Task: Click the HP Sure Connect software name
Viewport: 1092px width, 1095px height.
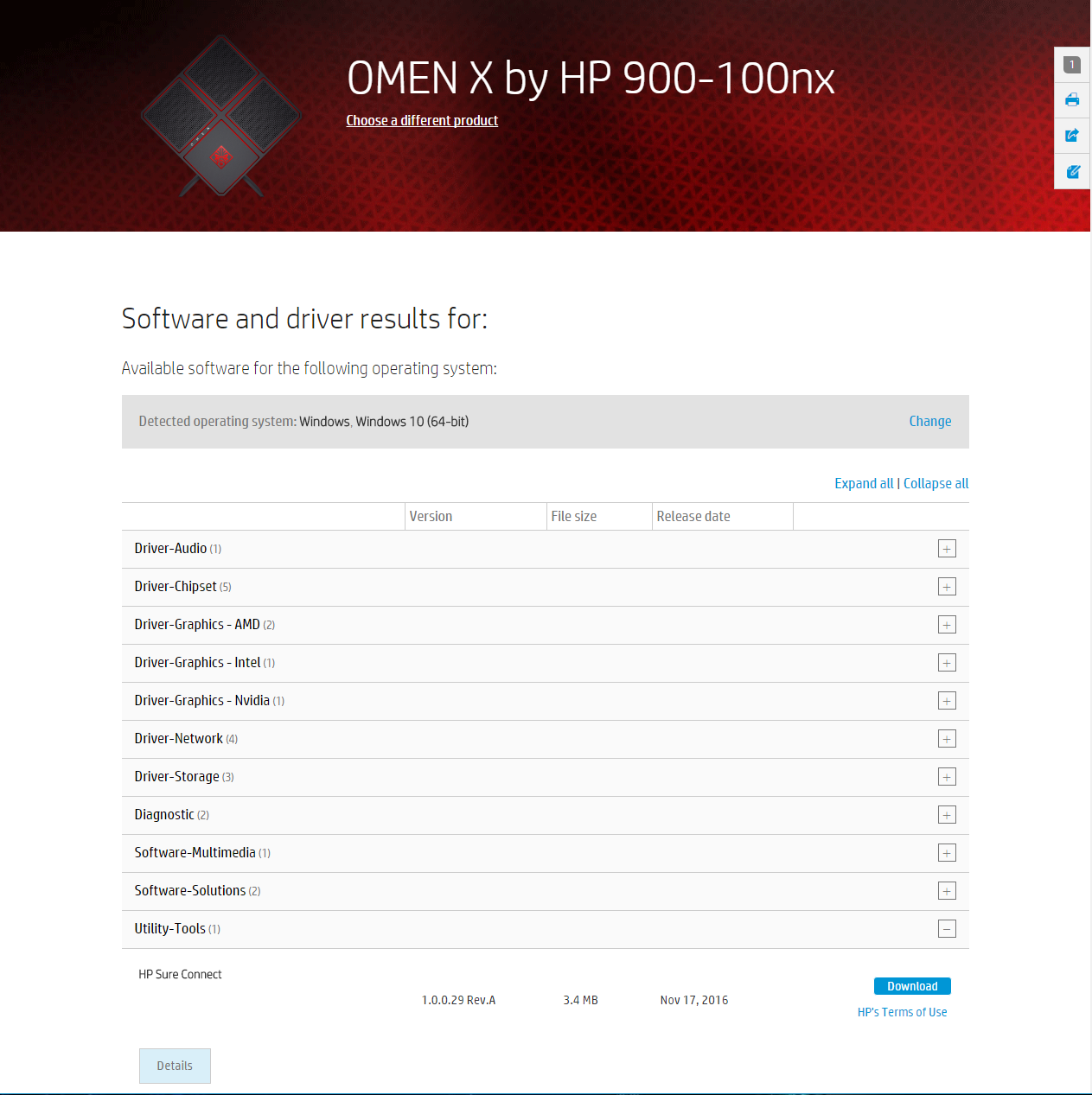Action: coord(180,974)
